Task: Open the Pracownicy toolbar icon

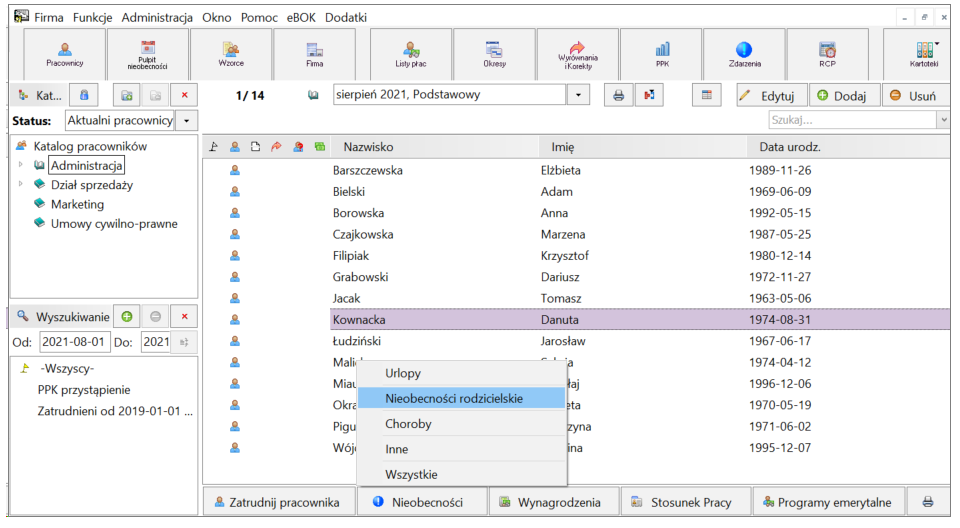Action: click(64, 54)
